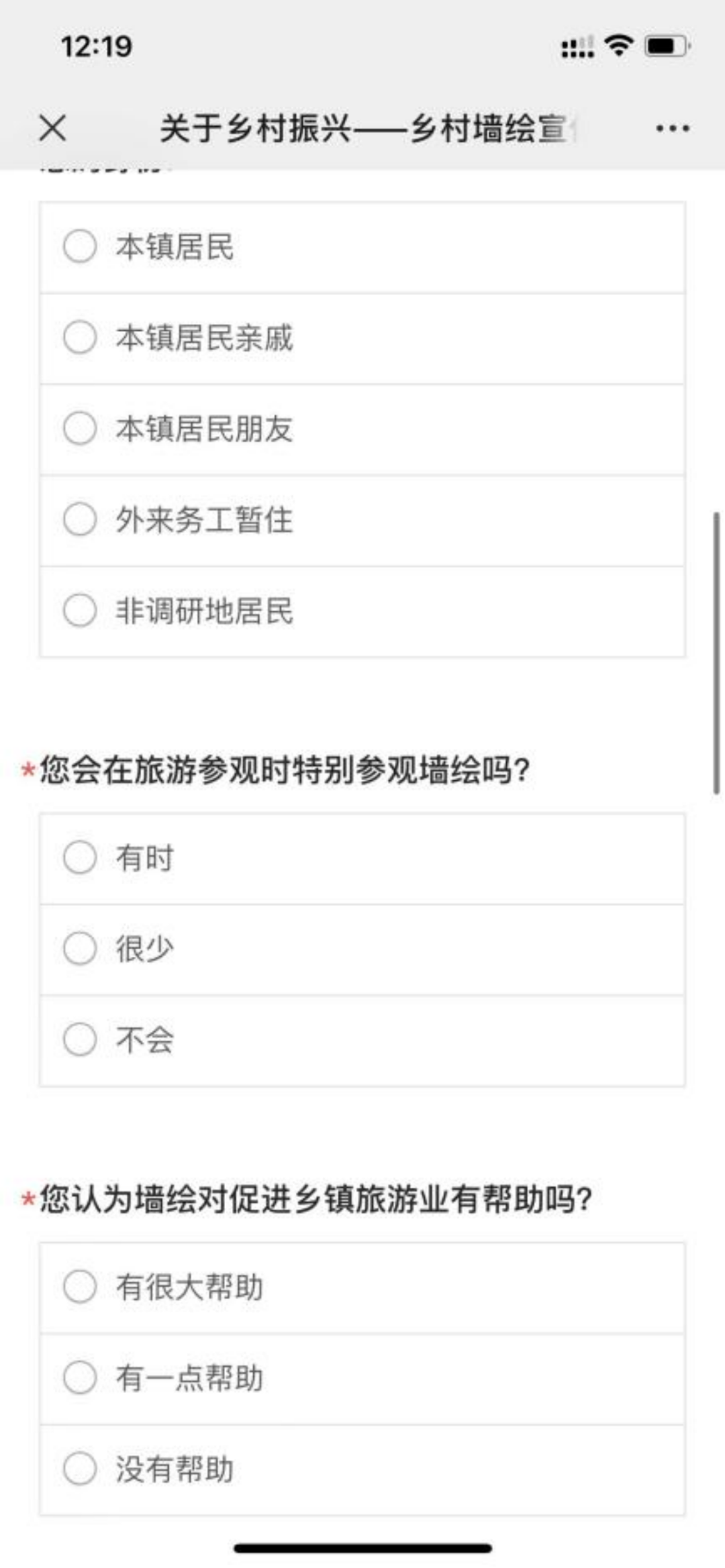The height and width of the screenshot is (1568, 725).
Task: Select 本镇居民朋友 as identity
Action: (80, 428)
